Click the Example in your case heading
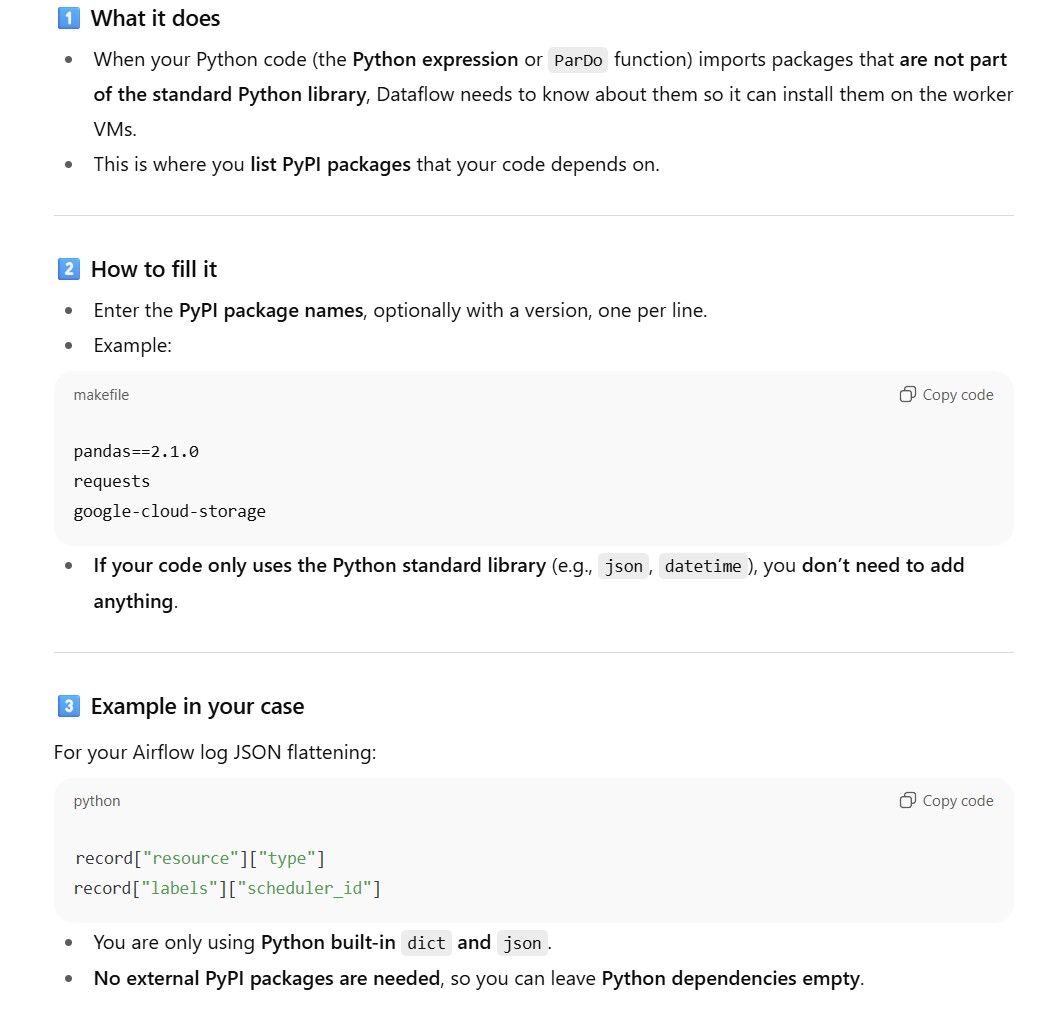 pyautogui.click(x=197, y=706)
